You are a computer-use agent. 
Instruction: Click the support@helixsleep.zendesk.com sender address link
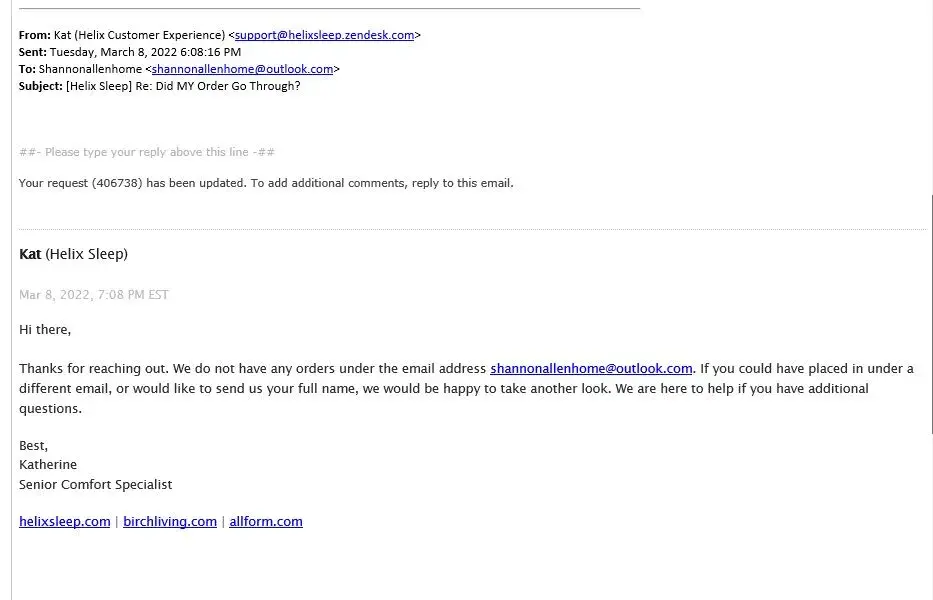point(324,35)
